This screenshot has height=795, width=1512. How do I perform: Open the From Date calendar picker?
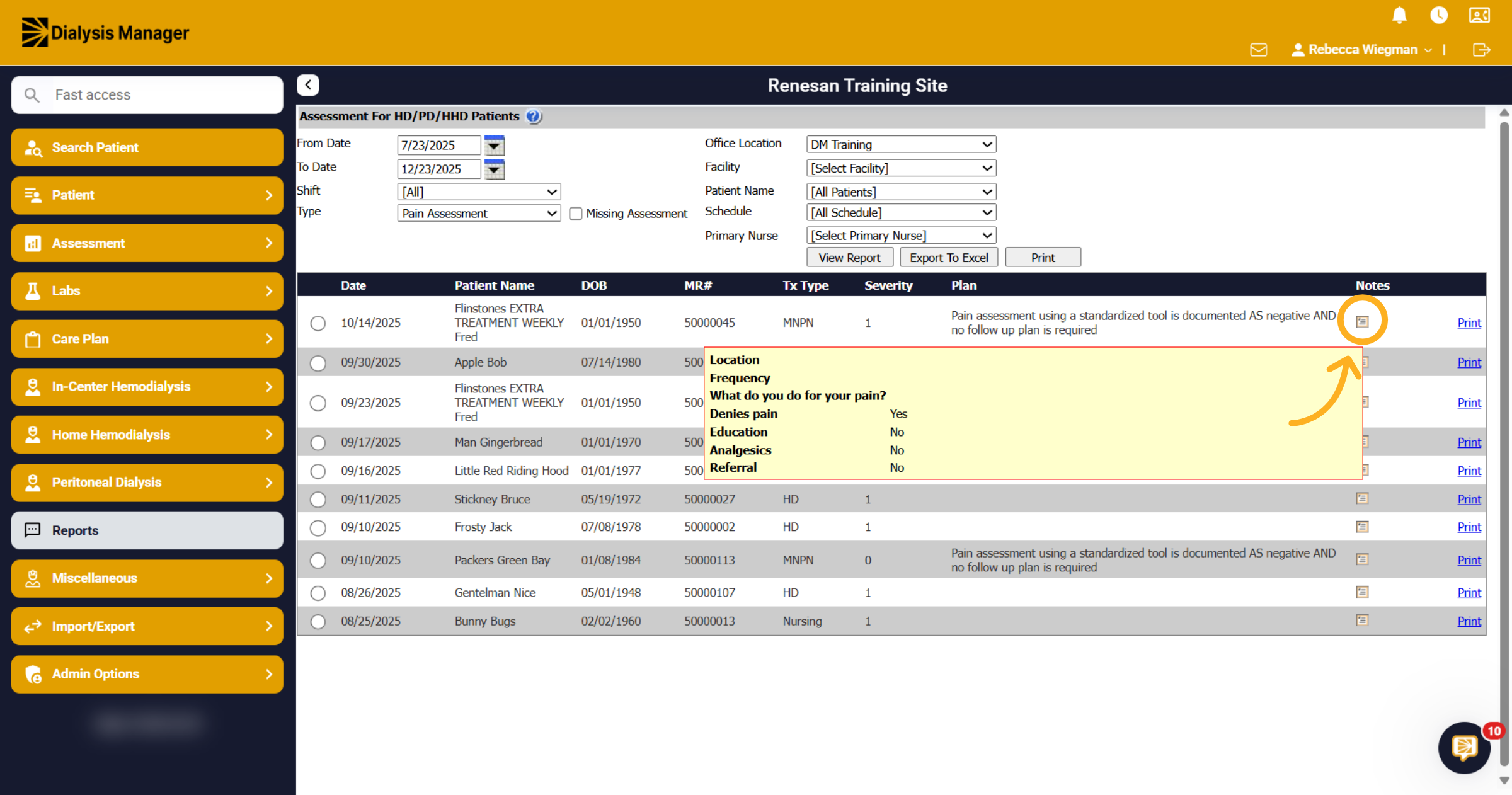[x=495, y=145]
